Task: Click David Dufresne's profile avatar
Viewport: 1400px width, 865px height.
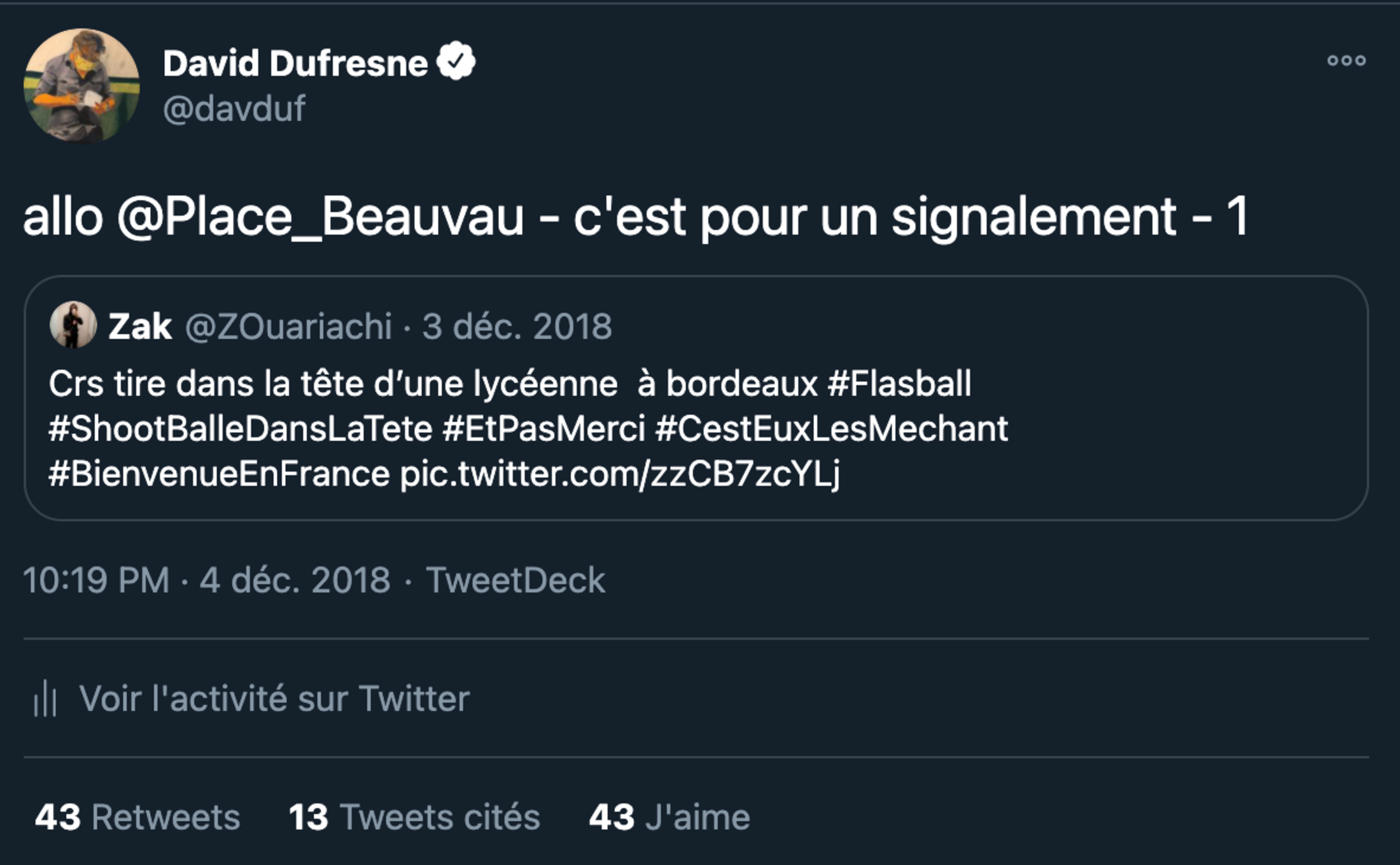Action: [81, 85]
